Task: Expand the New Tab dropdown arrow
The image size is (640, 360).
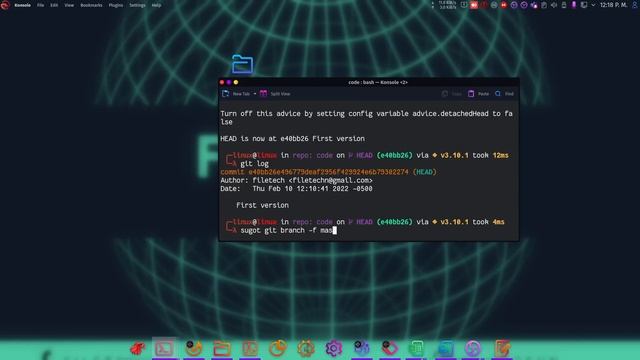Action: pyautogui.click(x=255, y=94)
